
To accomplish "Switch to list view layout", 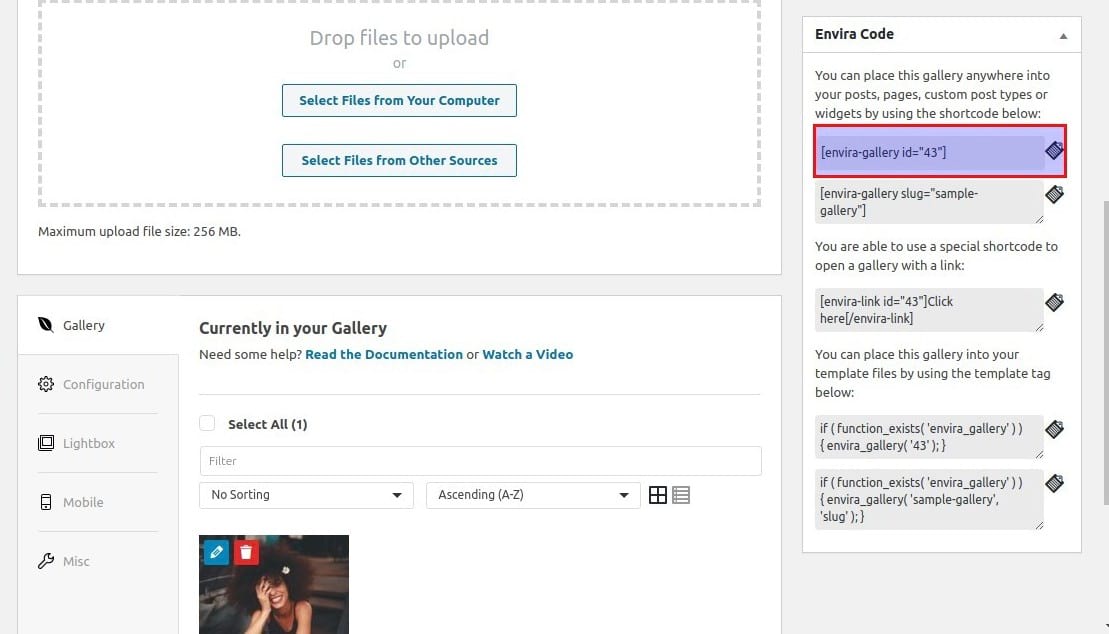I will coord(681,495).
